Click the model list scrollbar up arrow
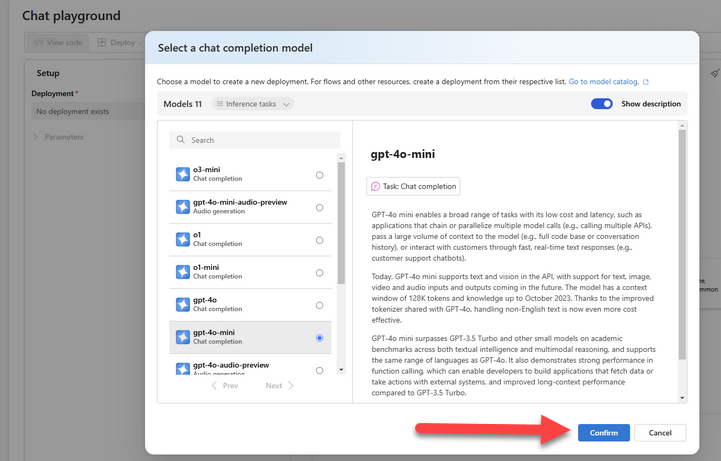721x461 pixels. point(341,158)
